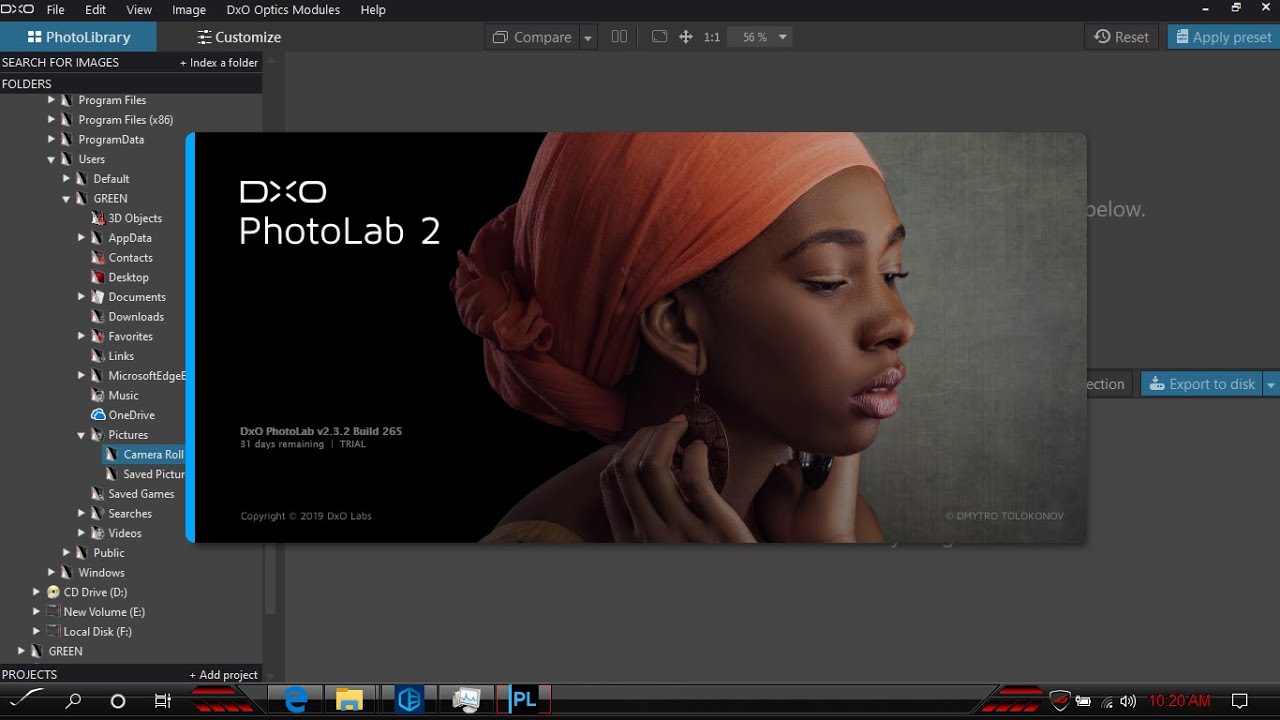Screen dimensions: 1280x720
Task: Select the Saved Games folder
Action: (x=141, y=494)
